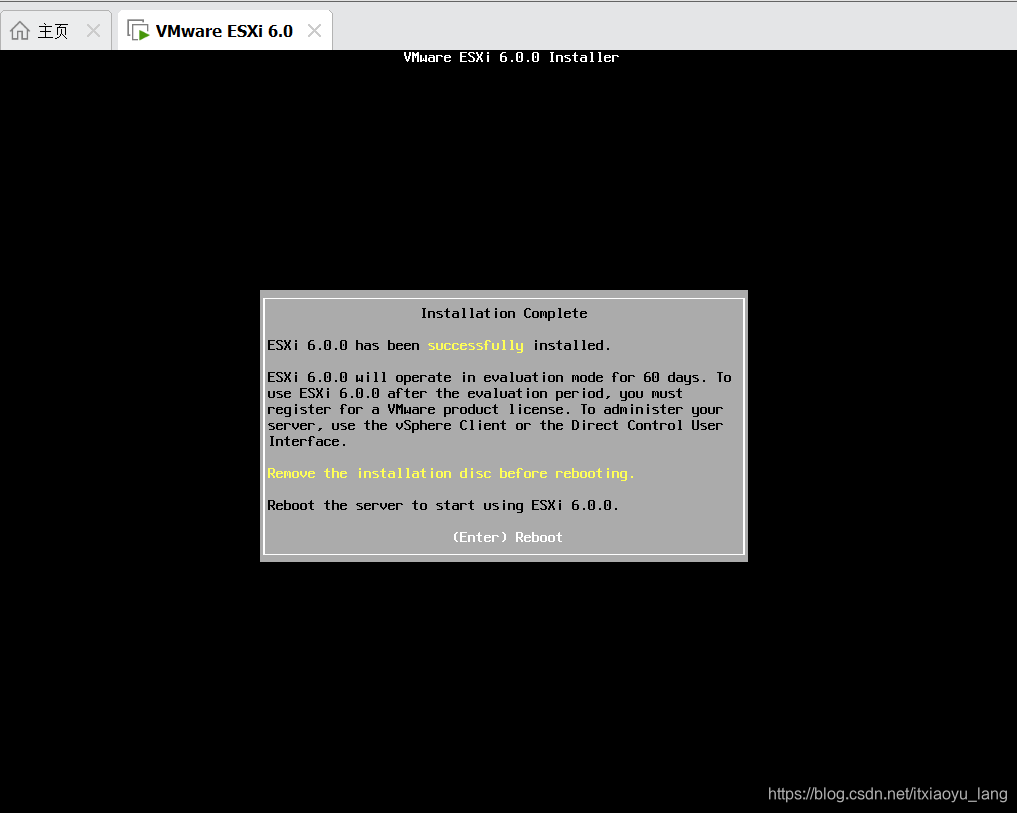Click the 'VMware ESXi 6.0.0 Installer' title
The image size is (1017, 813).
511,57
